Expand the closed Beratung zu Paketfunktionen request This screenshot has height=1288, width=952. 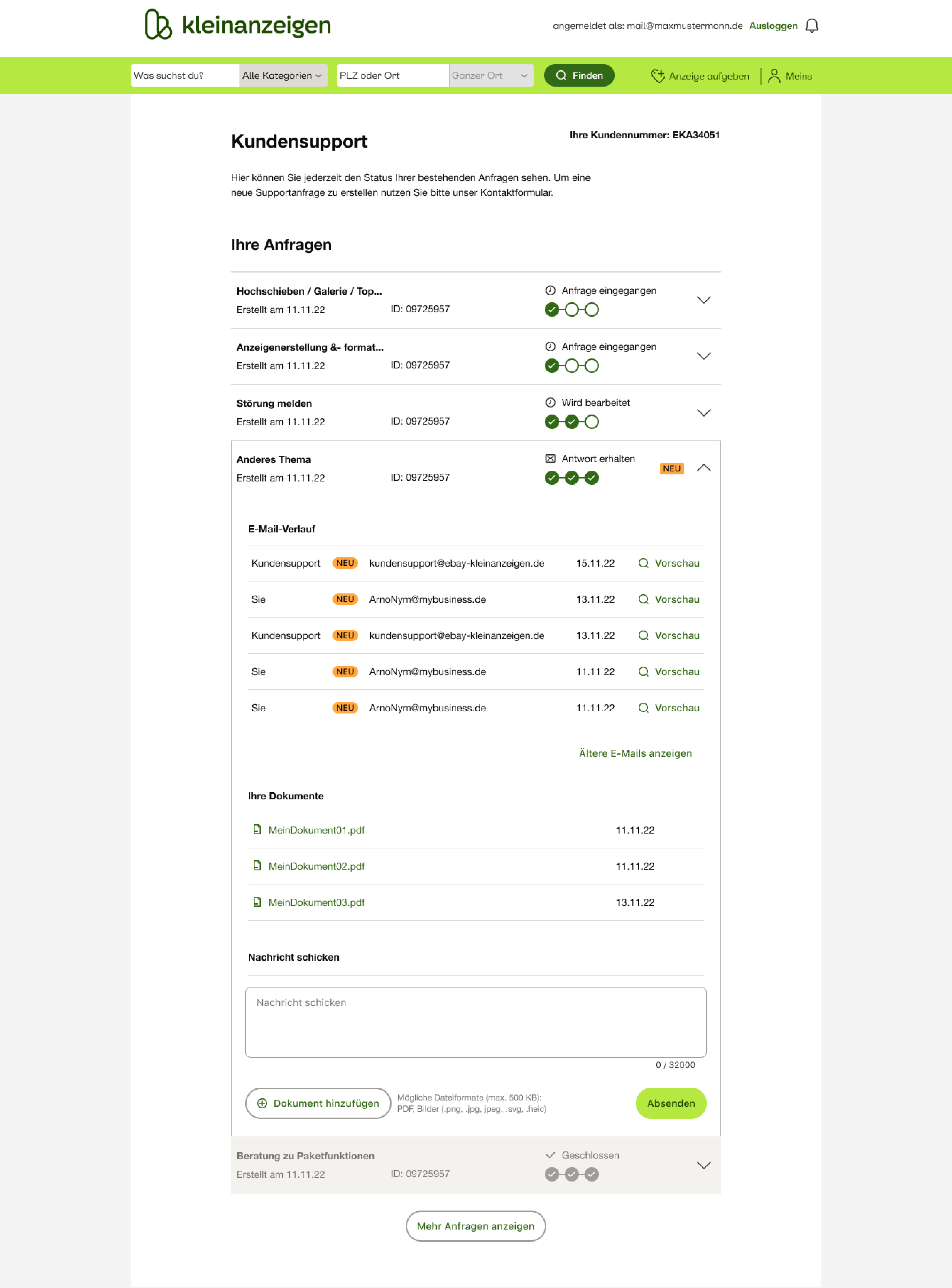(x=704, y=1165)
